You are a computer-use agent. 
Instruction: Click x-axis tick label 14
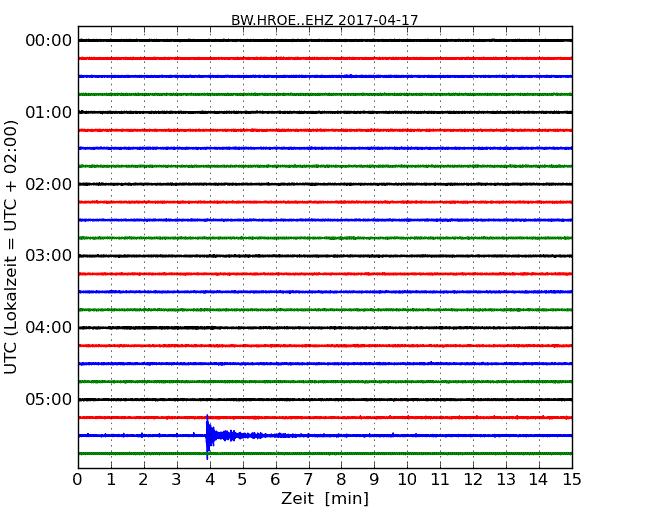[538, 480]
